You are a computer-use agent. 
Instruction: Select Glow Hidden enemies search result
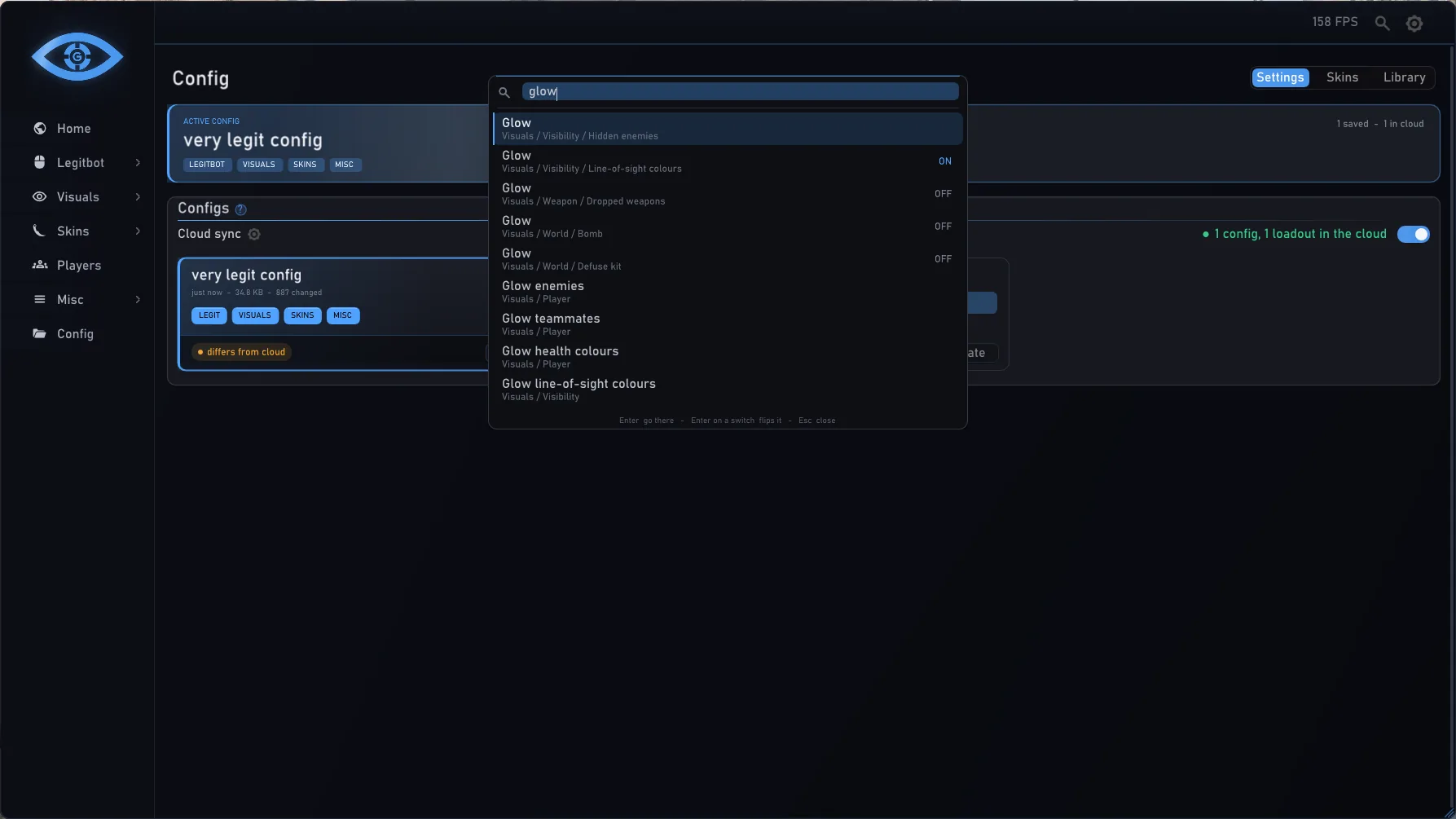[728, 129]
